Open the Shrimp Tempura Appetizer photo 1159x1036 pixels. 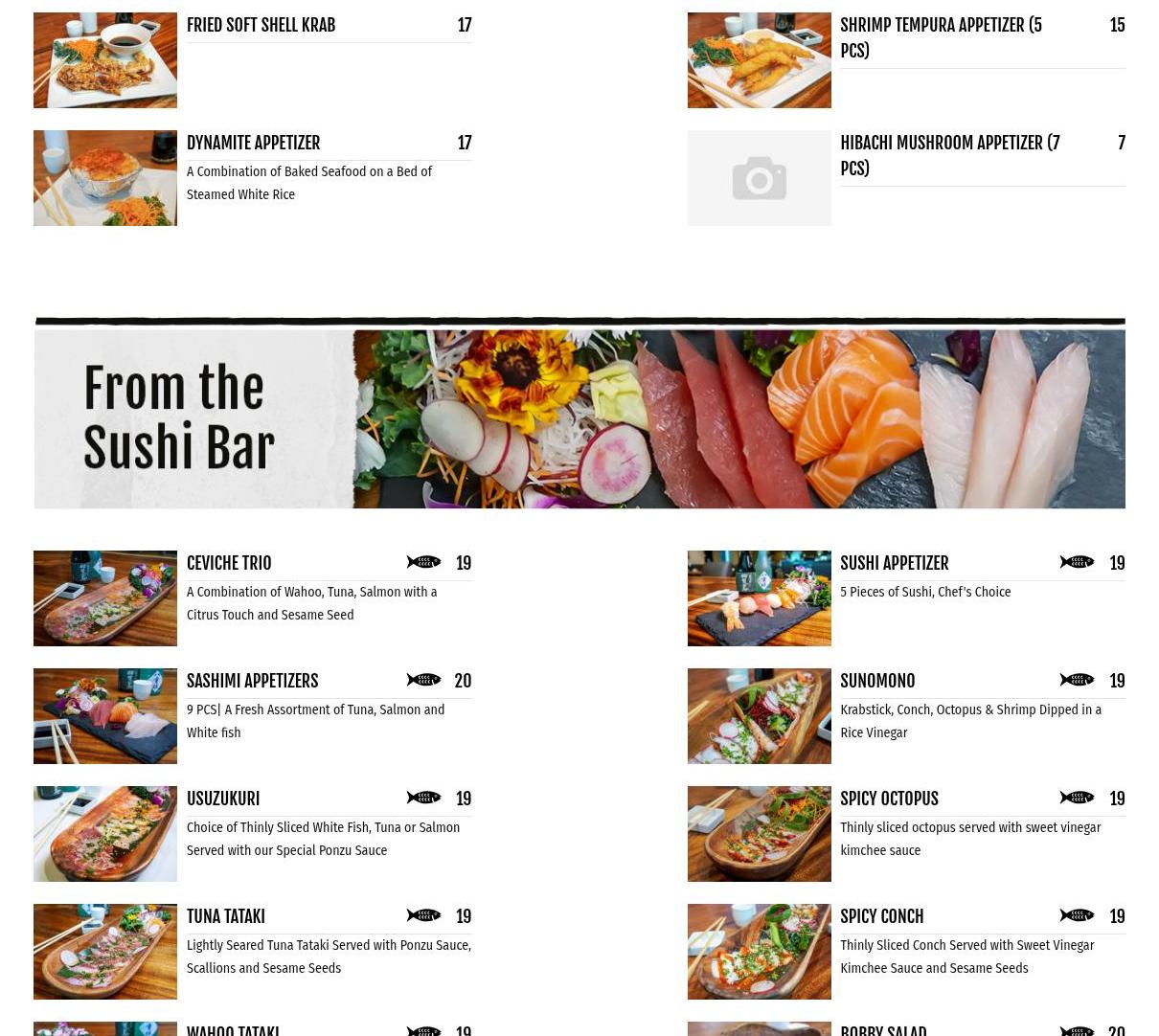[759, 60]
